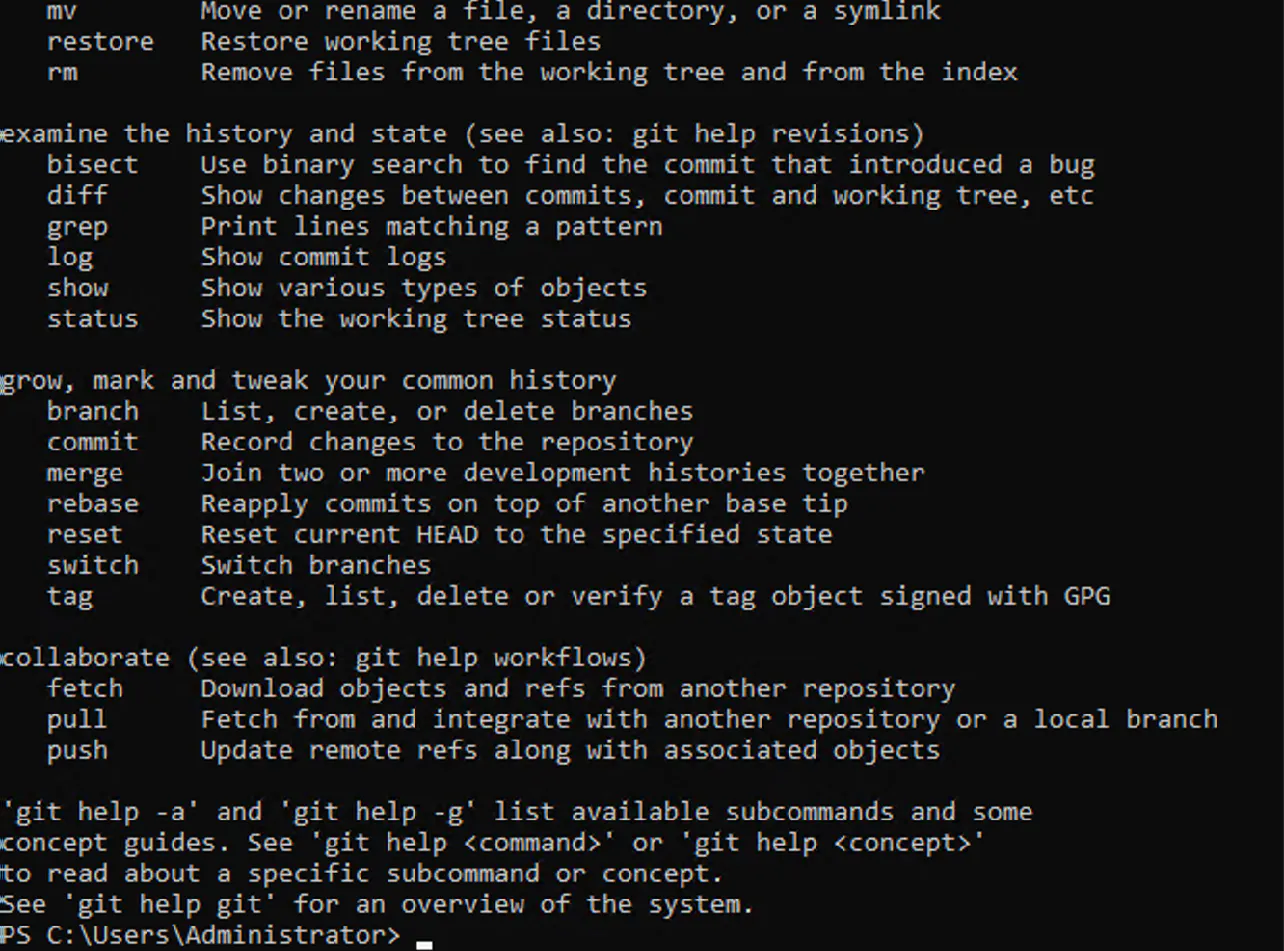Click the 'reset' command name
Screen dimensions: 1284x951
pyautogui.click(x=85, y=534)
